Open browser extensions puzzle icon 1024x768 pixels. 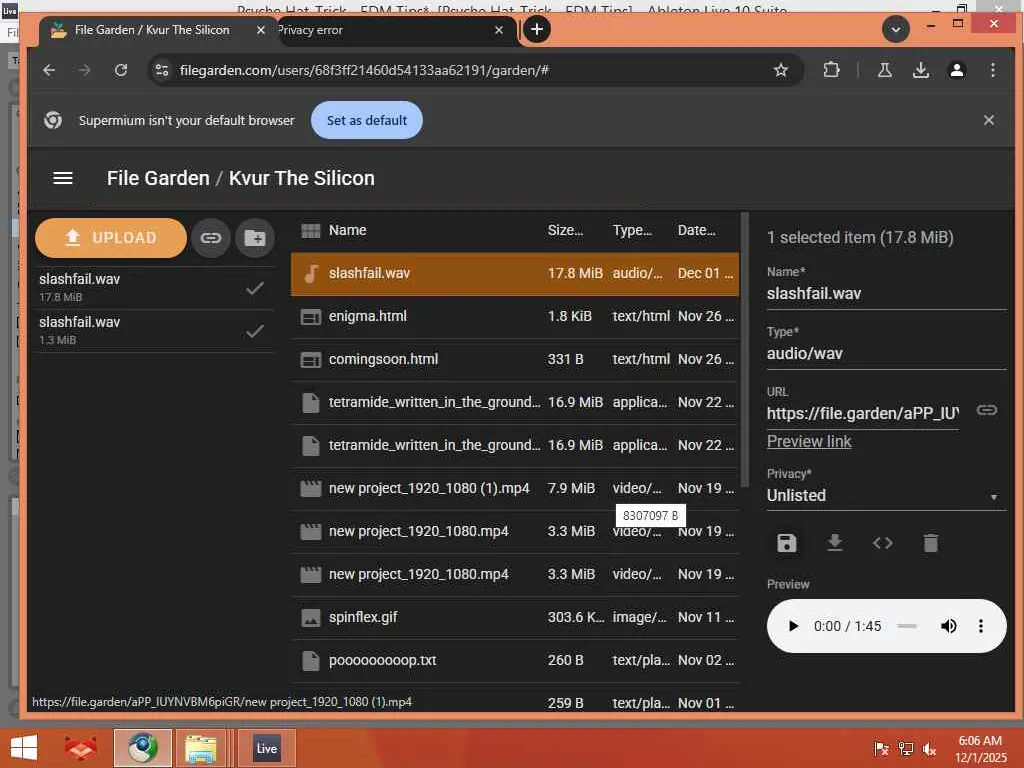(831, 70)
